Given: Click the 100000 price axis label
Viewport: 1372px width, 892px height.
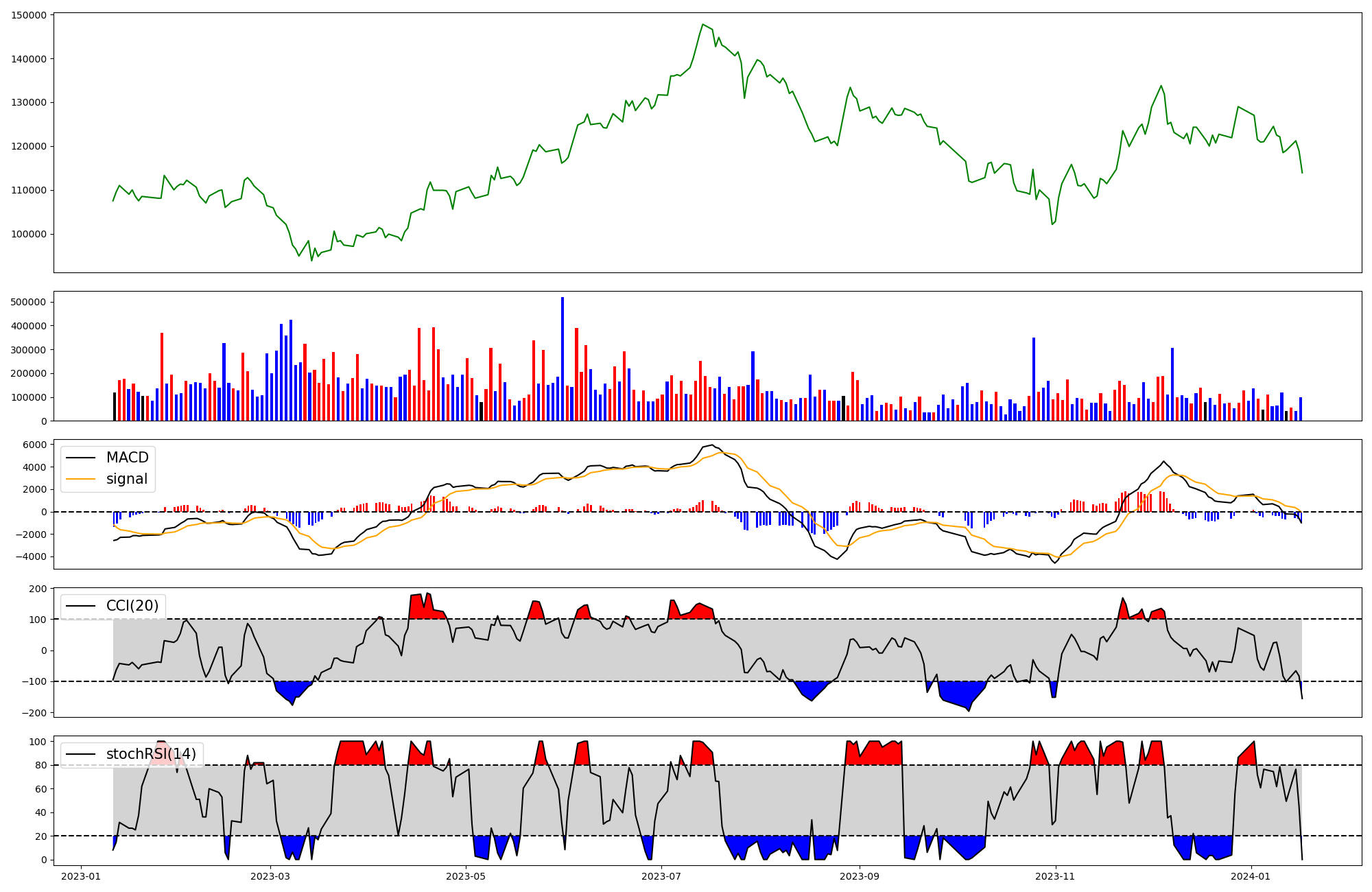Looking at the screenshot, I should [29, 234].
